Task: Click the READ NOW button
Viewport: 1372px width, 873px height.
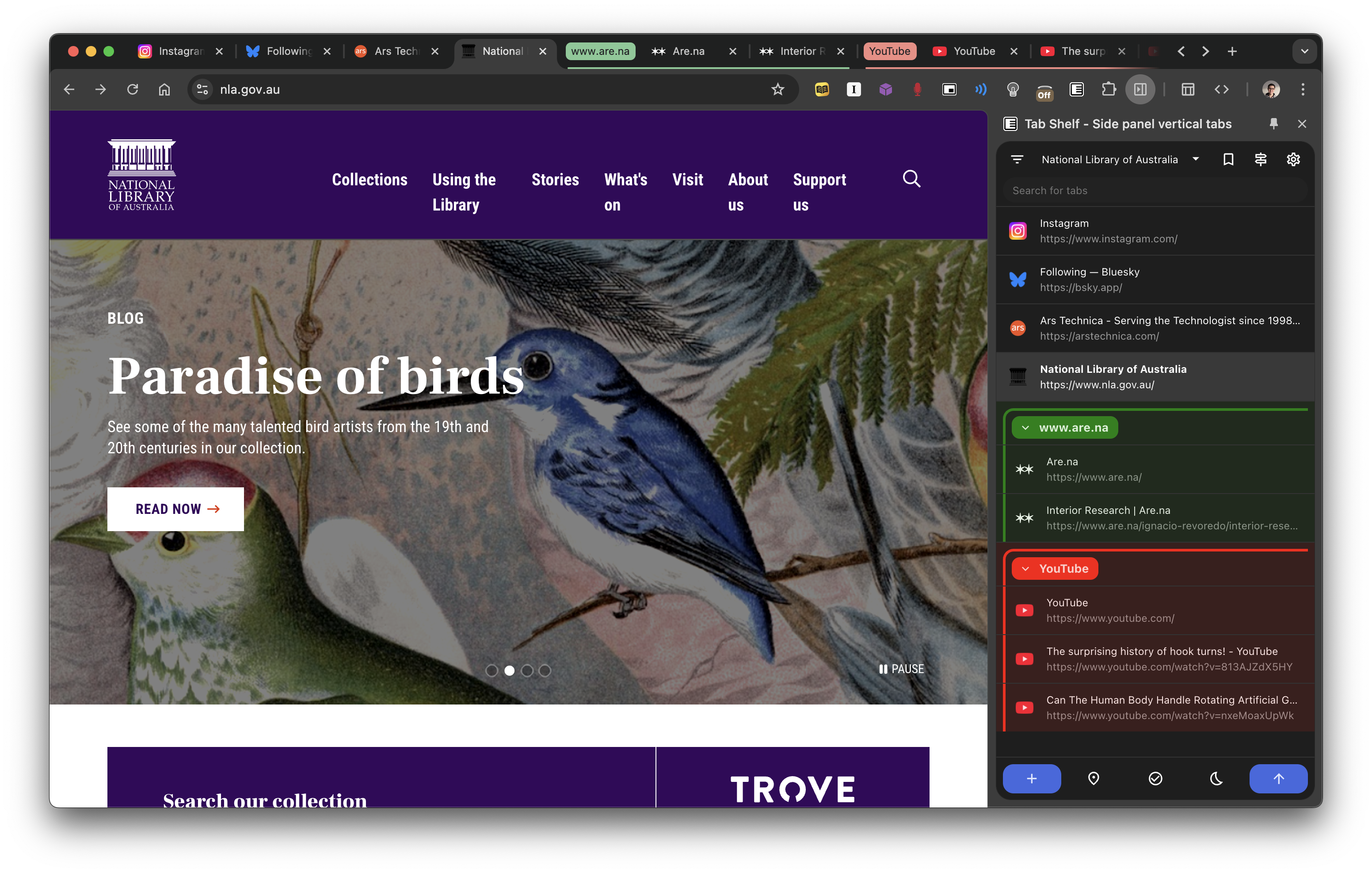Action: pyautogui.click(x=175, y=509)
